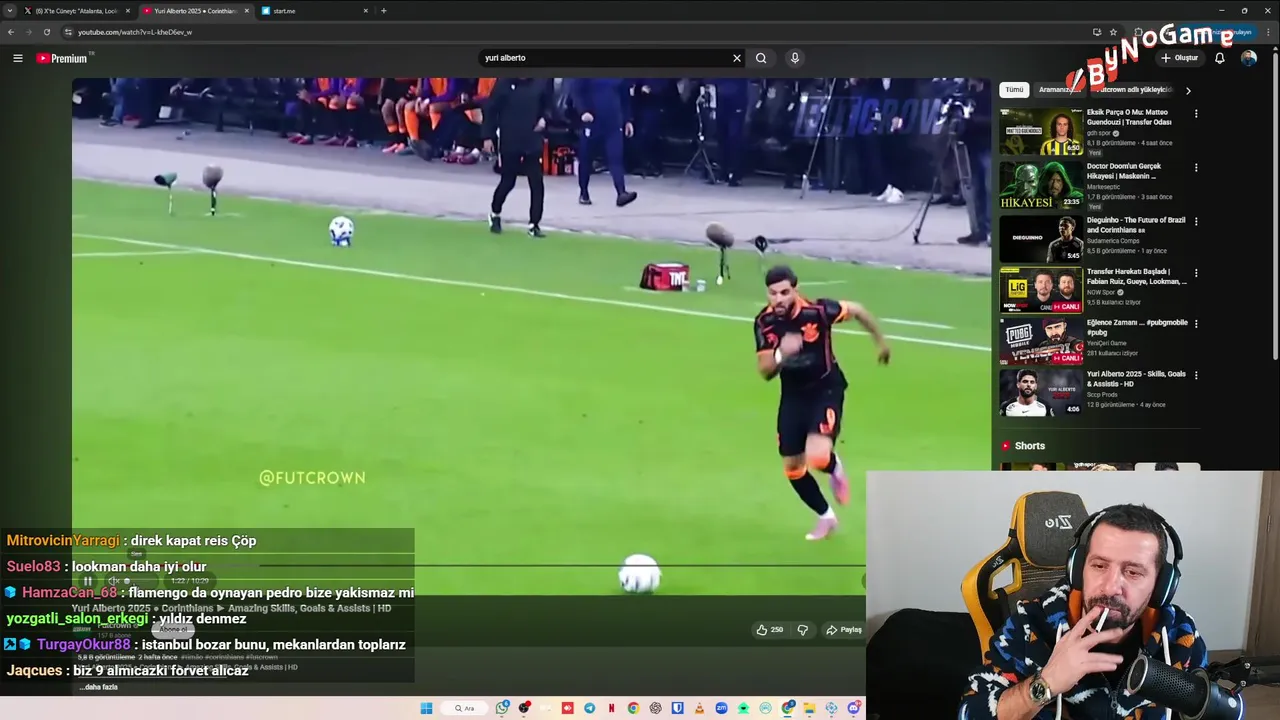Close the start.me tab
Image resolution: width=1280 pixels, height=720 pixels.
365,10
